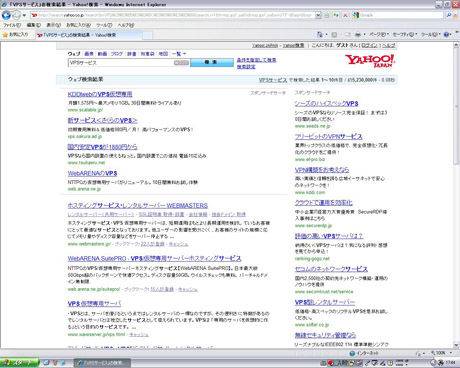This screenshot has height=368, width=460.
Task: Open the feeds icon in the command bar
Action: [334, 34]
